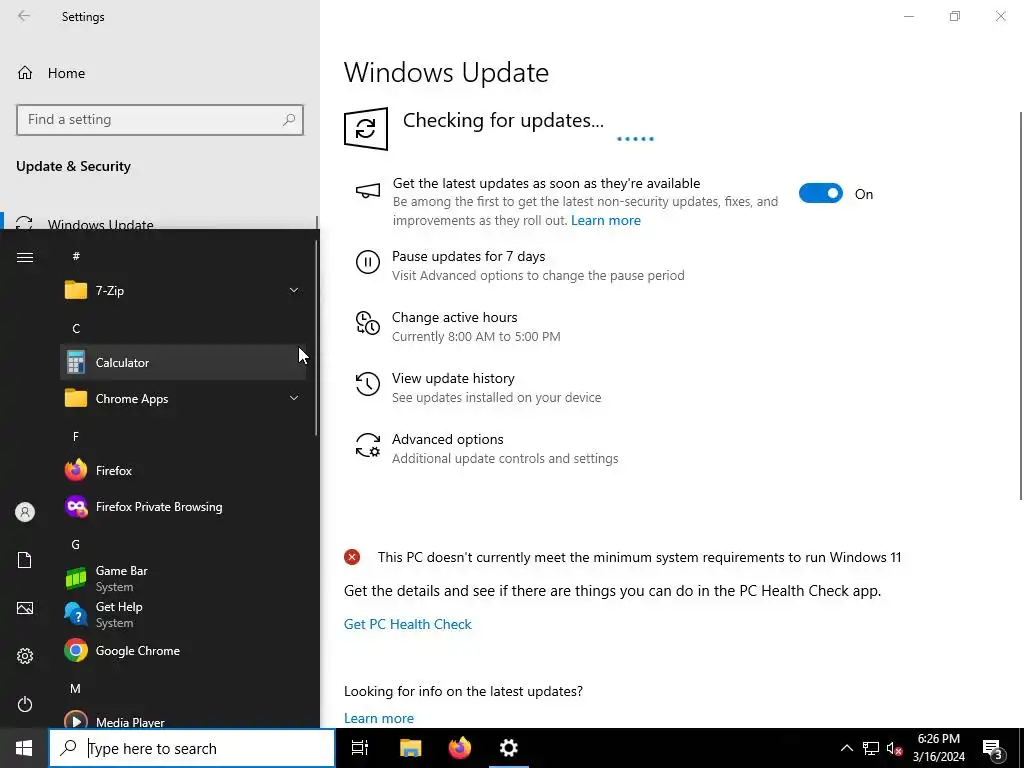Click the F letter header in app list
1024x768 pixels.
coord(76,436)
